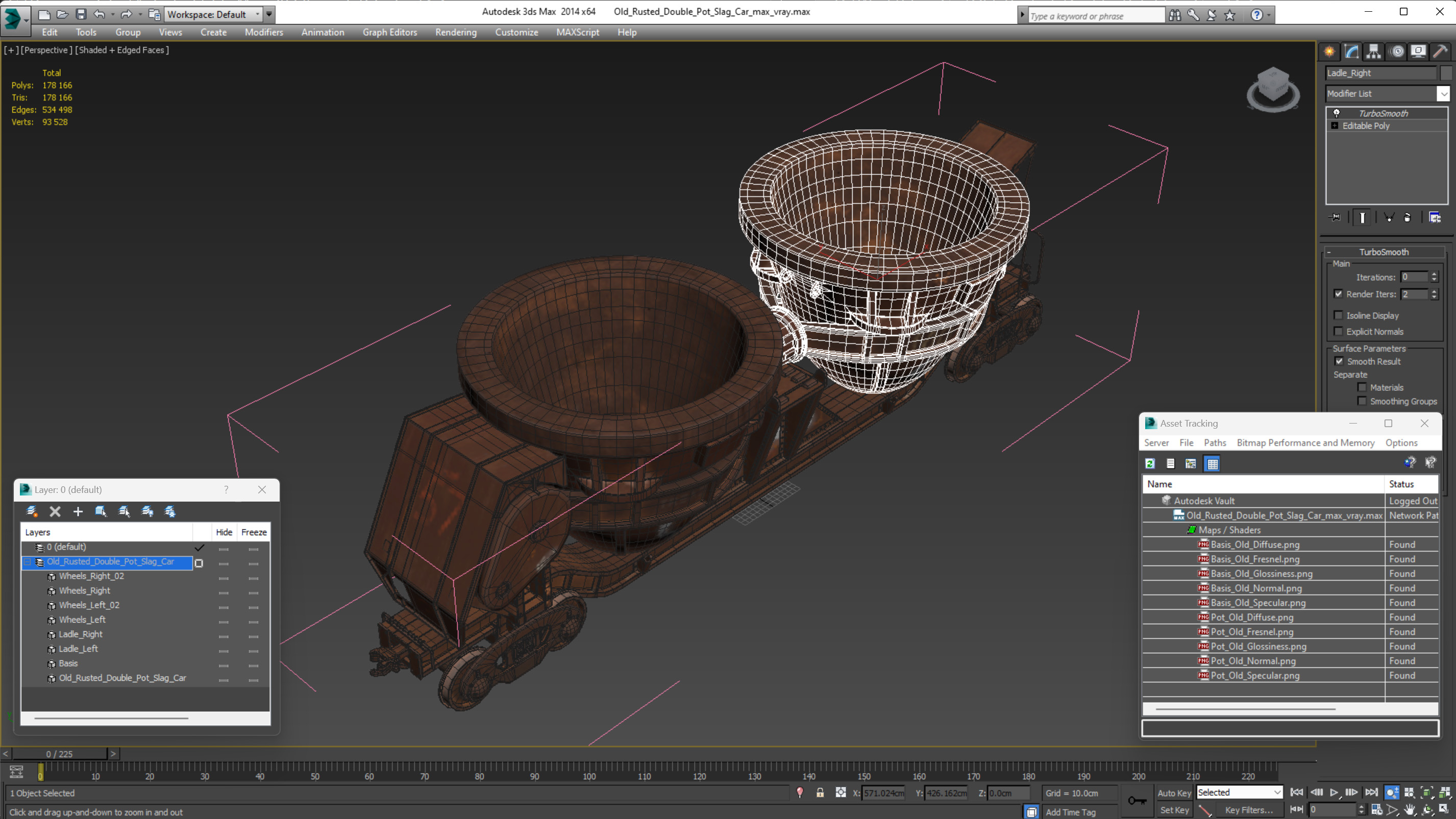Image resolution: width=1456 pixels, height=819 pixels.
Task: Click the Help question mark icon in the title bar
Action: (x=1256, y=15)
